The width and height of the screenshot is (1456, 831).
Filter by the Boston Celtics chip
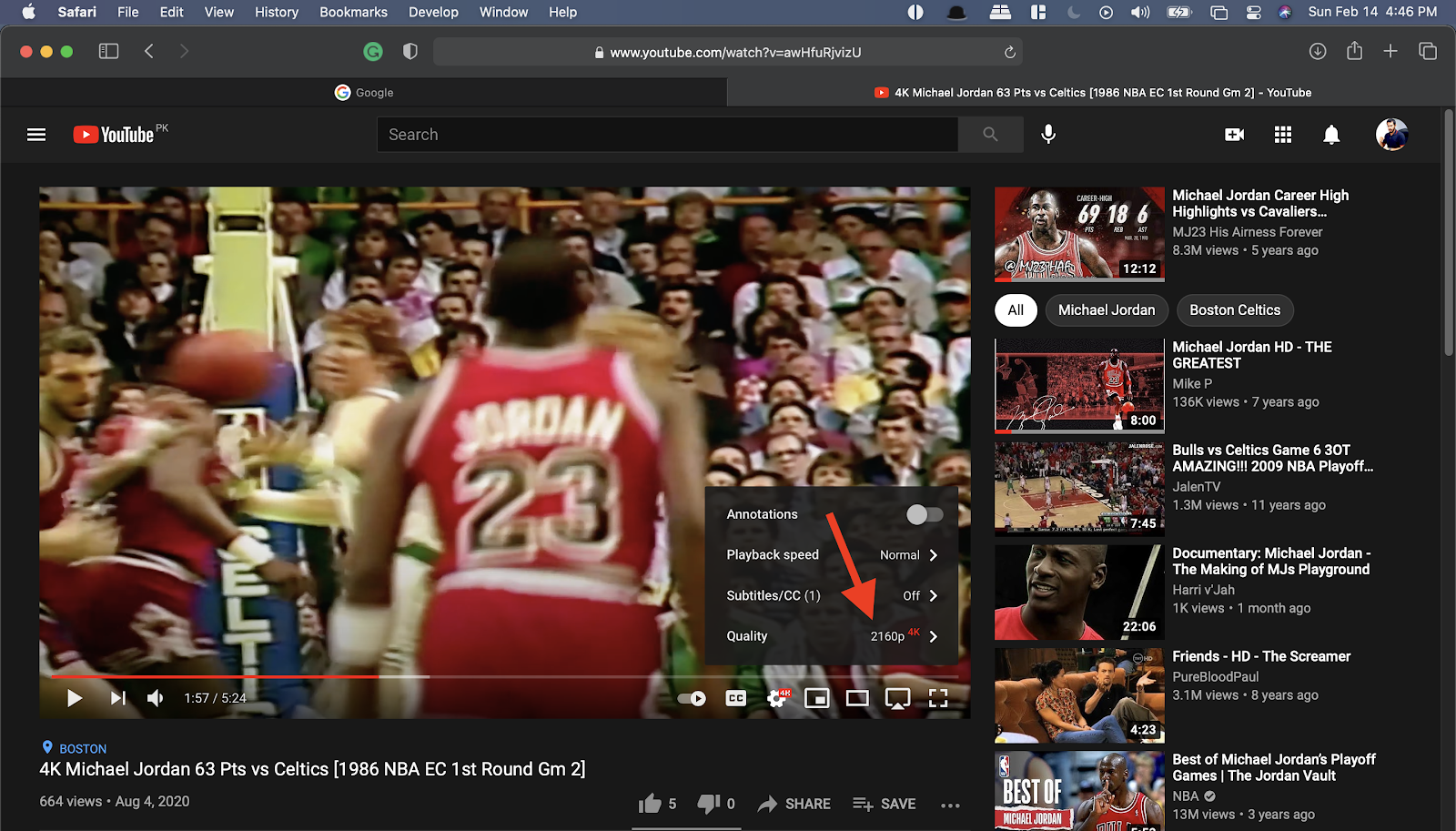click(x=1235, y=310)
